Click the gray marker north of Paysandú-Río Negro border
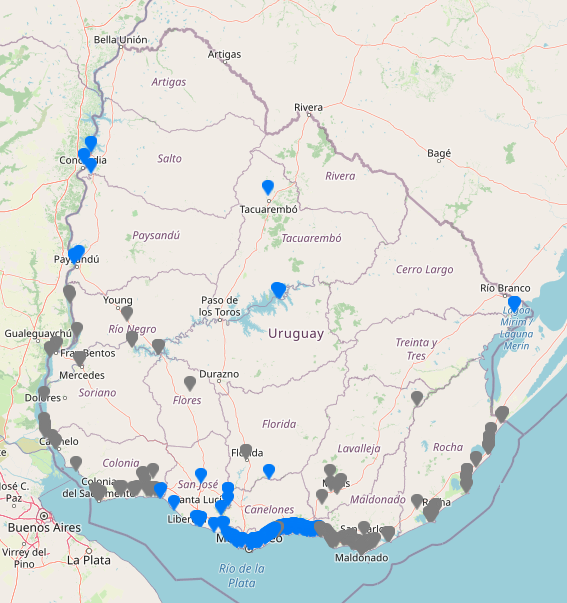The width and height of the screenshot is (567, 603). click(x=70, y=293)
